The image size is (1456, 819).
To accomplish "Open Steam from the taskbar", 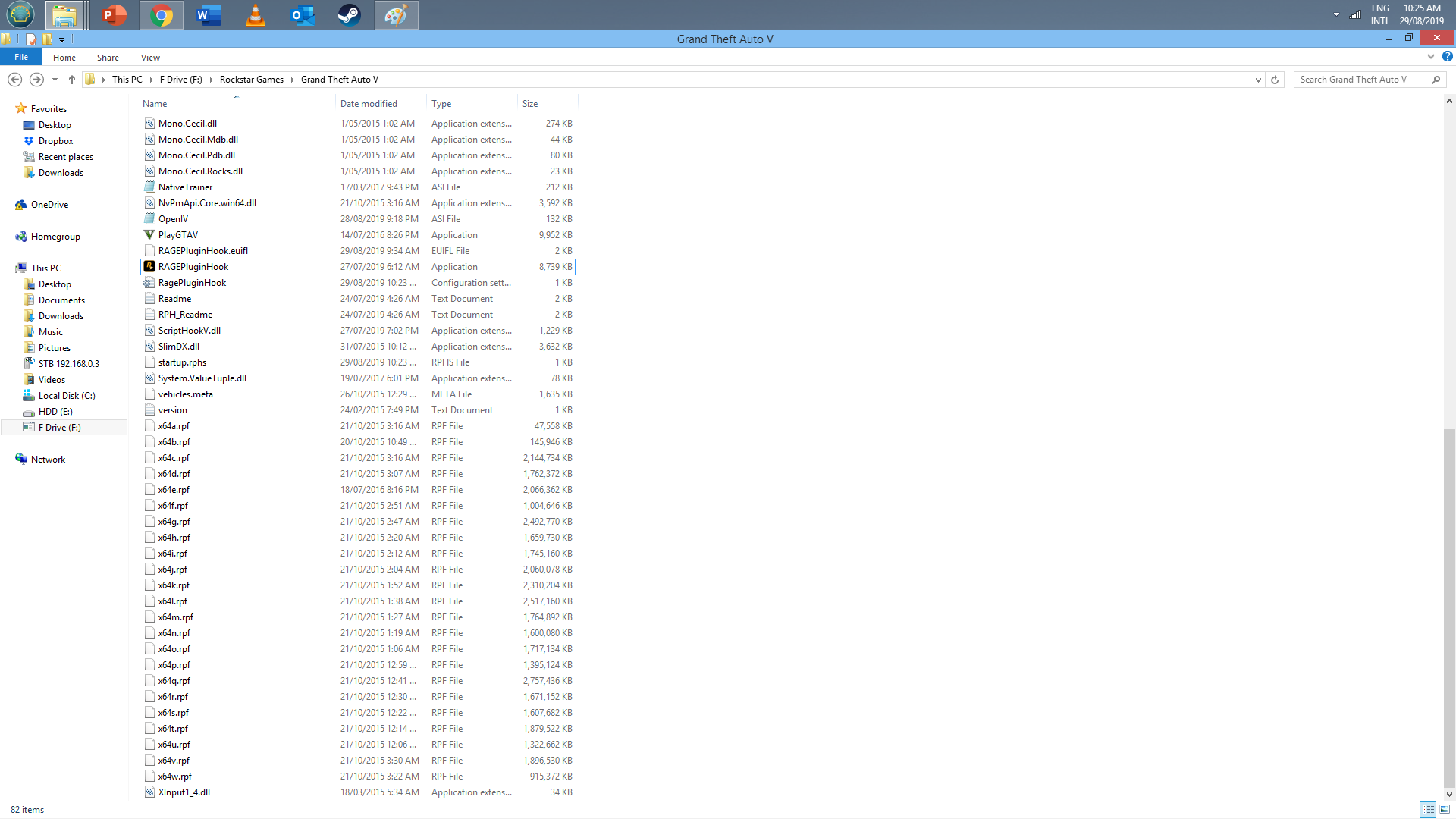I will pos(349,15).
